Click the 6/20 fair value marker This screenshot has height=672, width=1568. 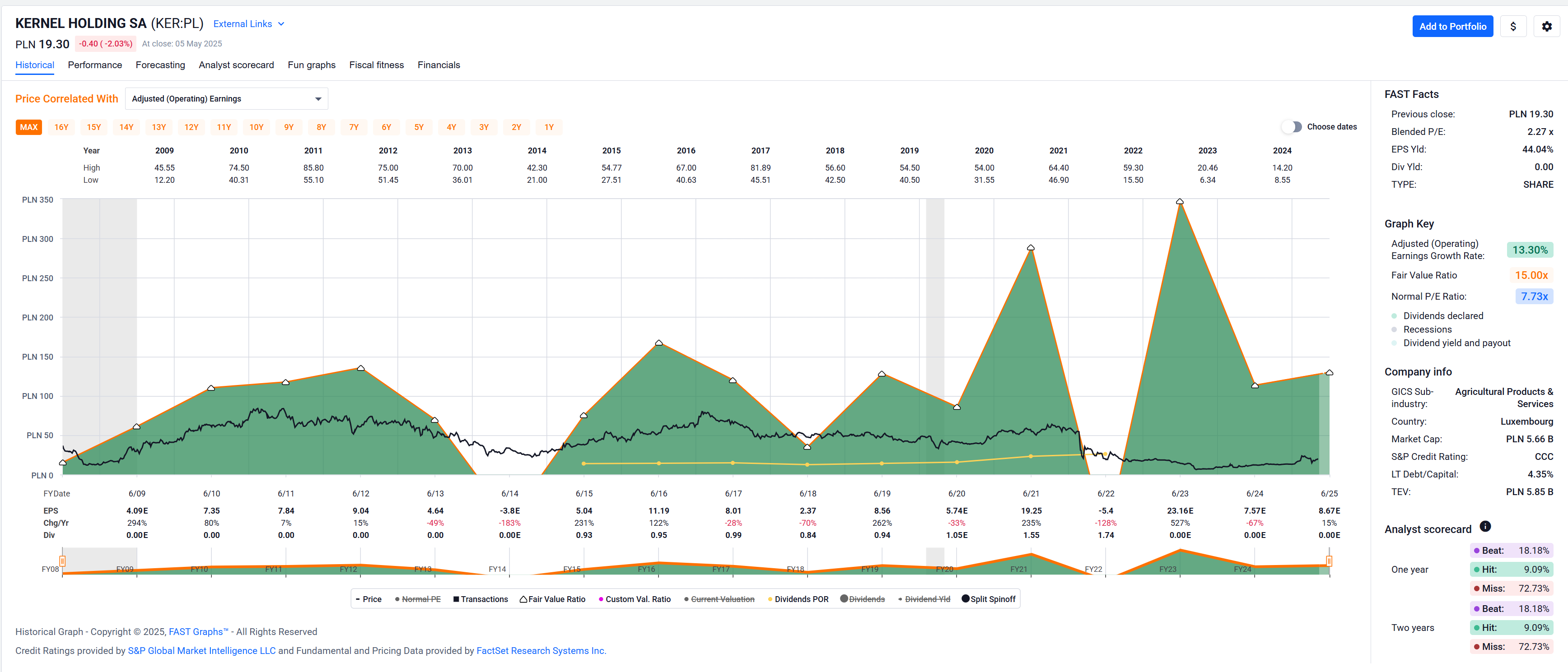pos(956,407)
